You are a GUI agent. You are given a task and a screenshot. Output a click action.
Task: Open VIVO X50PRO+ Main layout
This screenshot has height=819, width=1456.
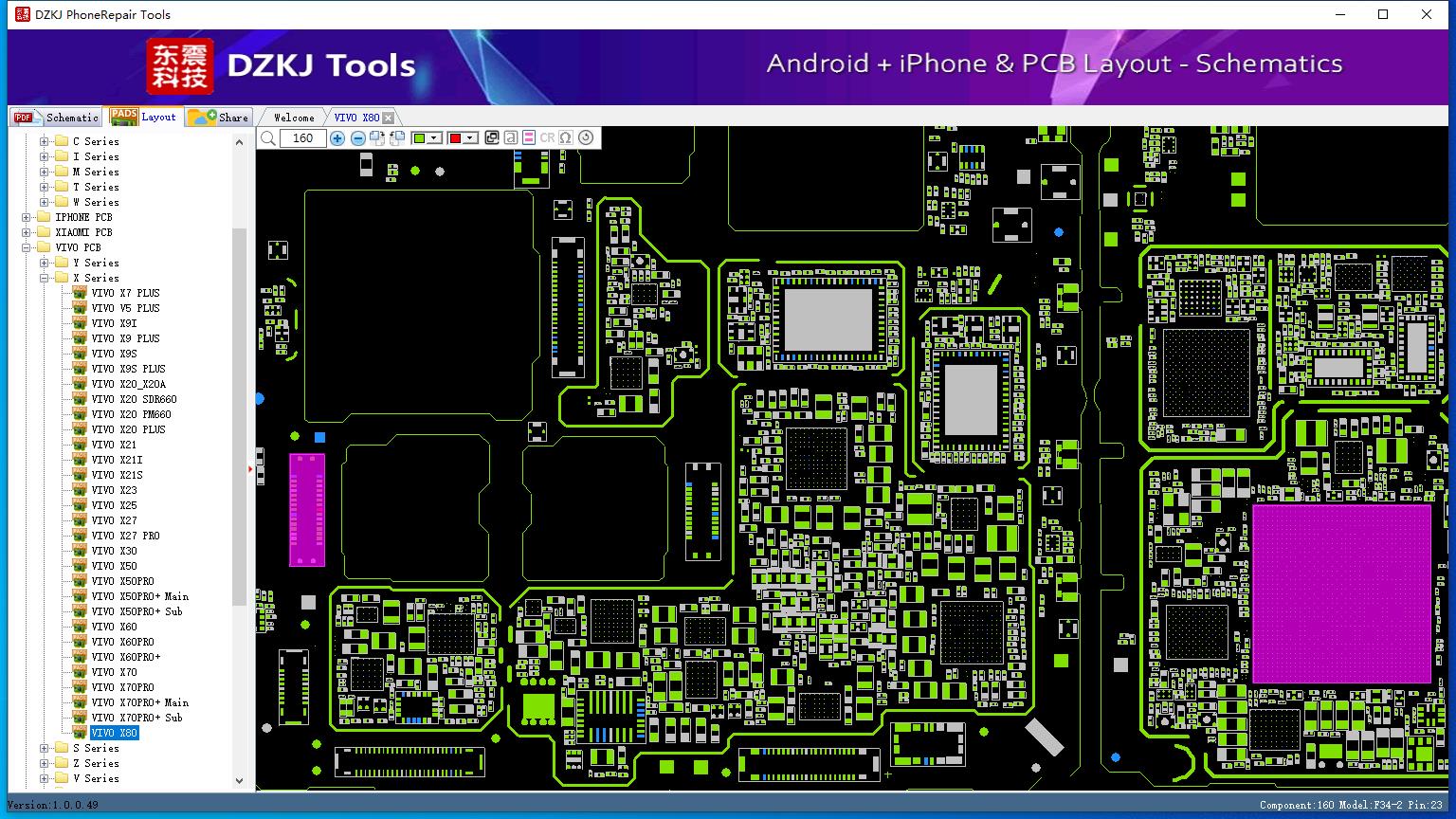[x=139, y=596]
